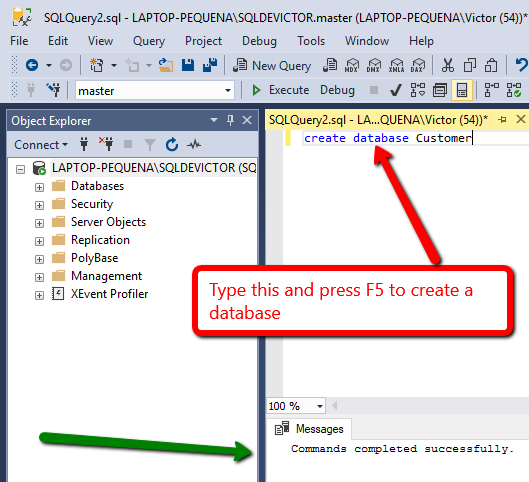Open the New Project dropdown arrow
Screen dimensions: 529x482
coord(114,65)
